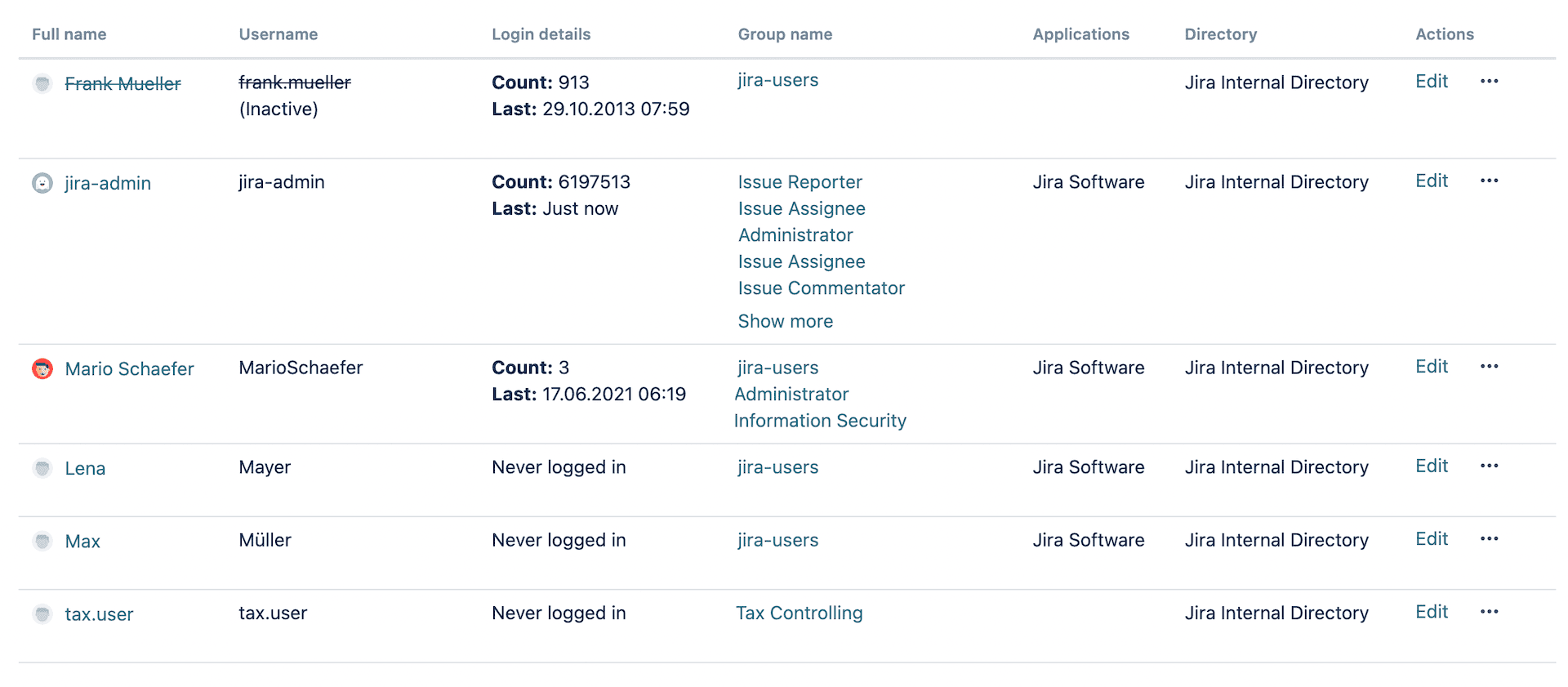This screenshot has width=1568, height=687.
Task: Click the jira-admin avatar icon
Action: point(42,183)
